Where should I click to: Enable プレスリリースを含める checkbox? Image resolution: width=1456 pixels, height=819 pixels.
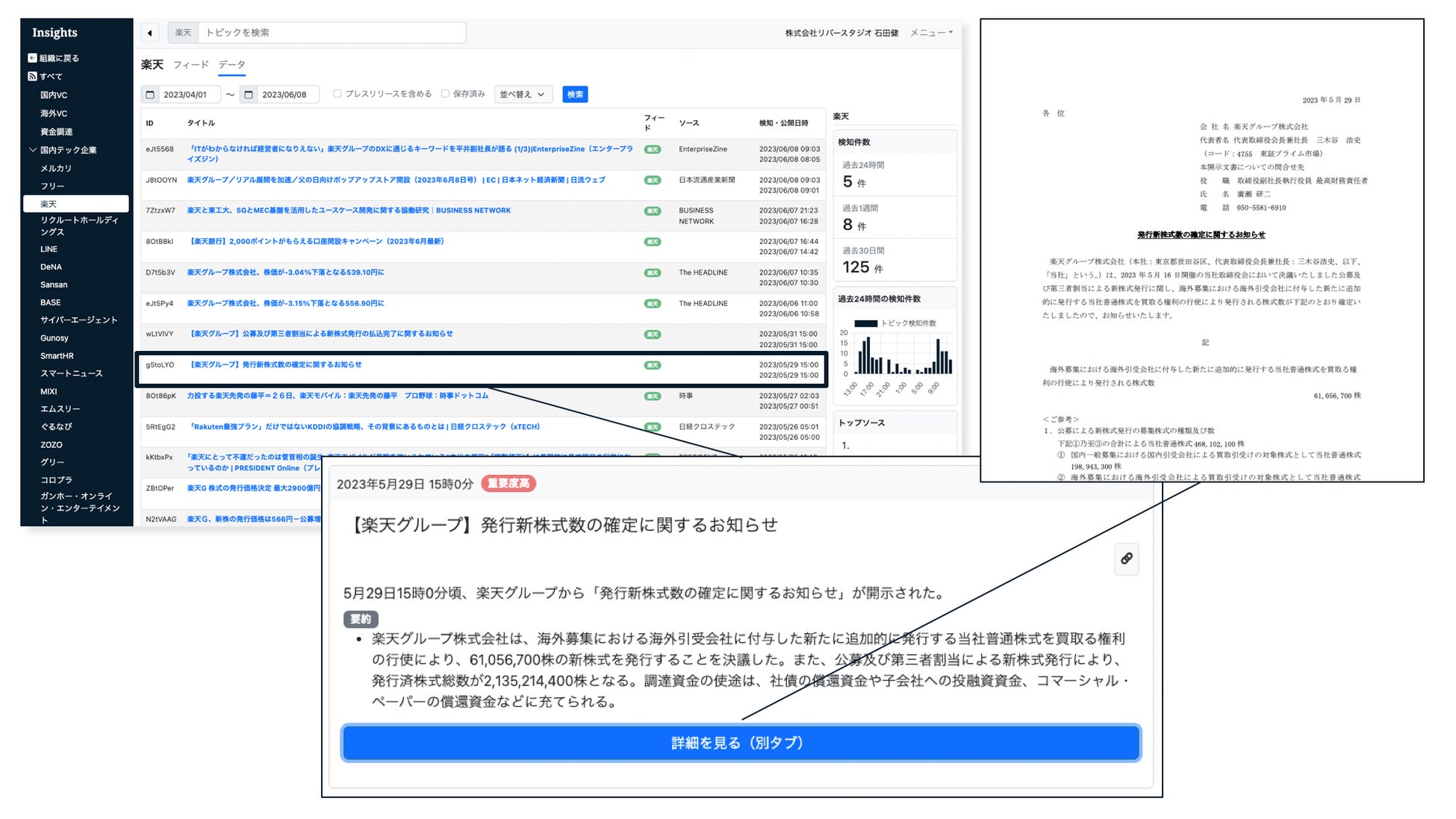pos(337,94)
